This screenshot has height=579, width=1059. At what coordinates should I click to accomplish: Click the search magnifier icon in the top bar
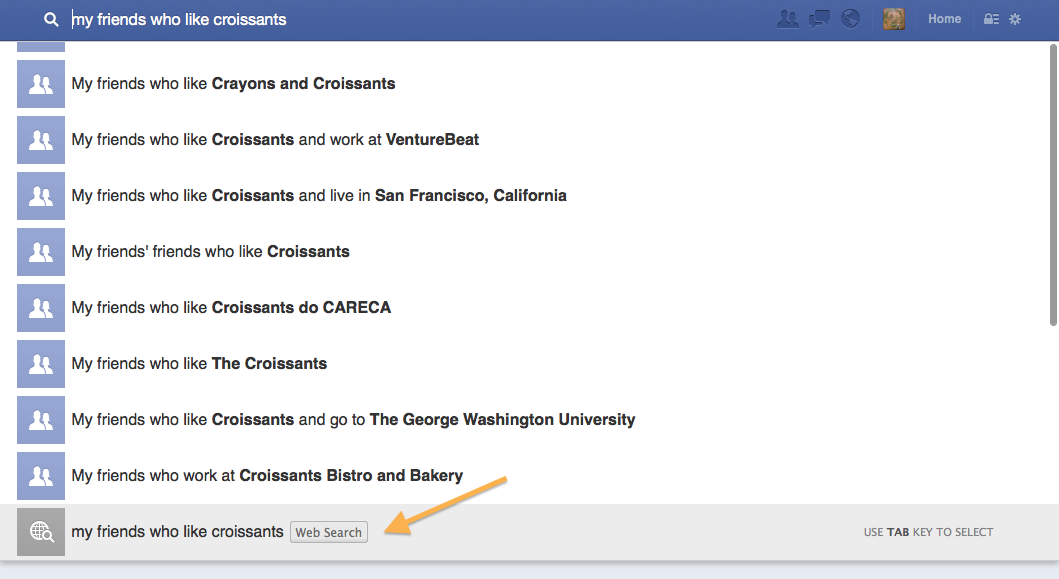coord(51,20)
